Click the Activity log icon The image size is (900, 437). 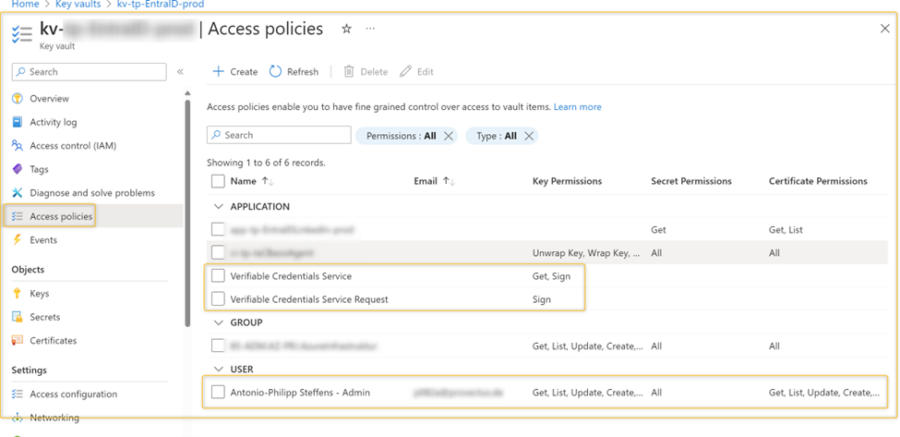(17, 122)
